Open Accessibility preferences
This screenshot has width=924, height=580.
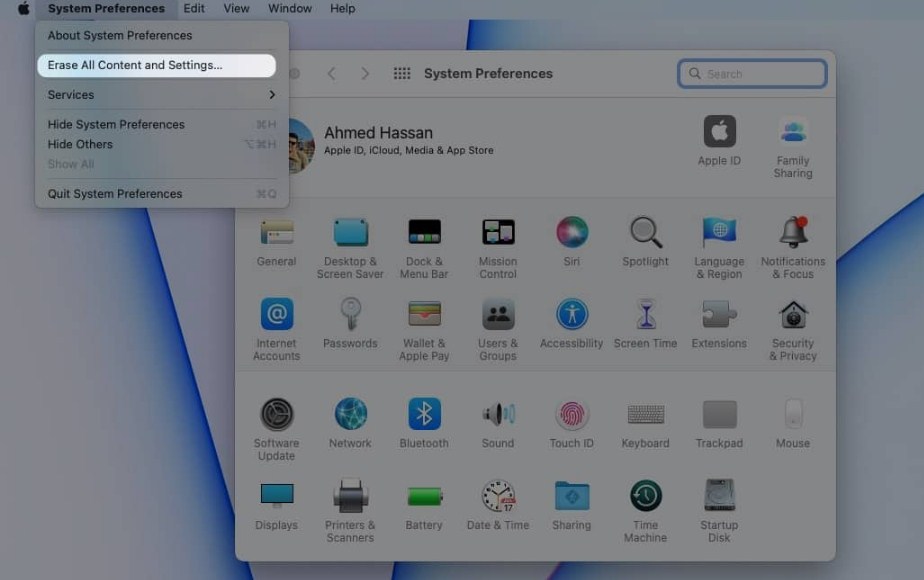click(572, 324)
